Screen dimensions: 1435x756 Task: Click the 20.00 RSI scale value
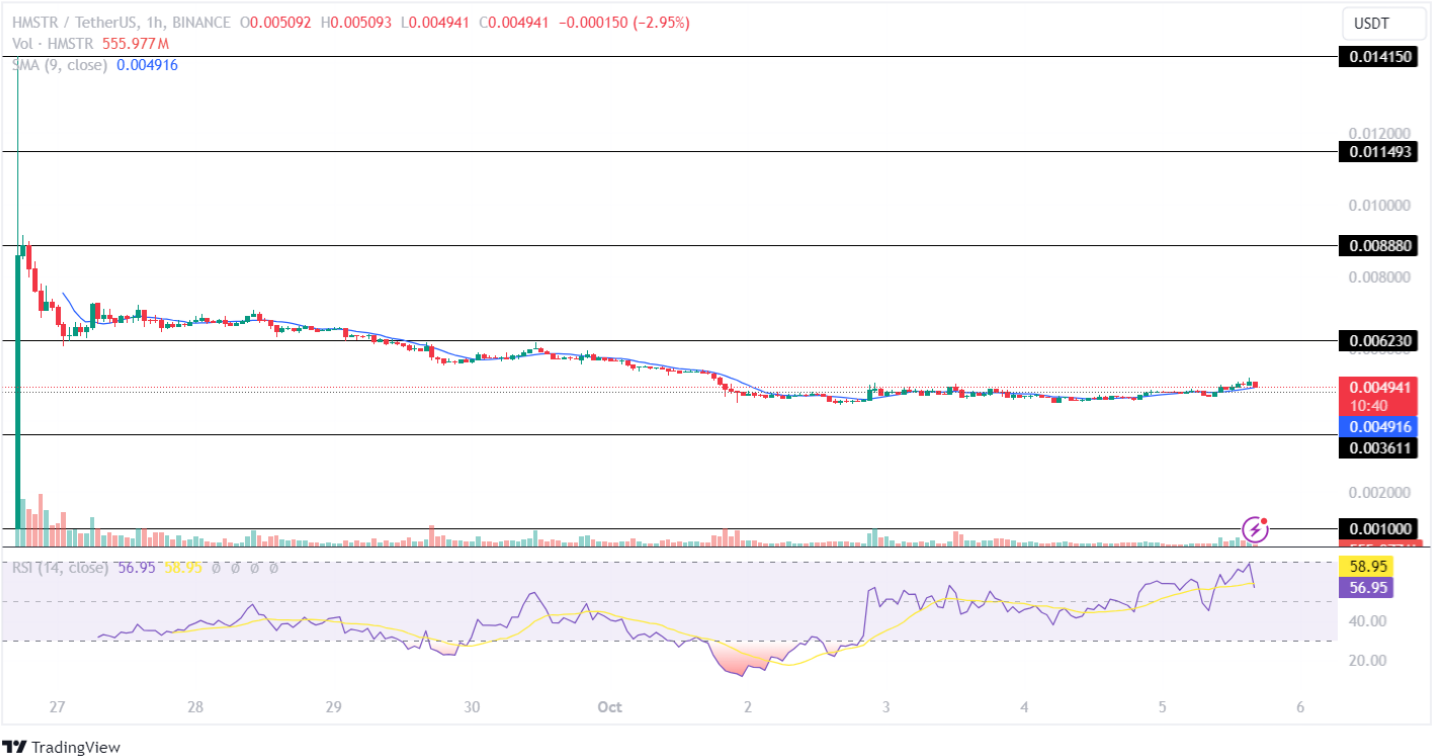(x=1367, y=660)
